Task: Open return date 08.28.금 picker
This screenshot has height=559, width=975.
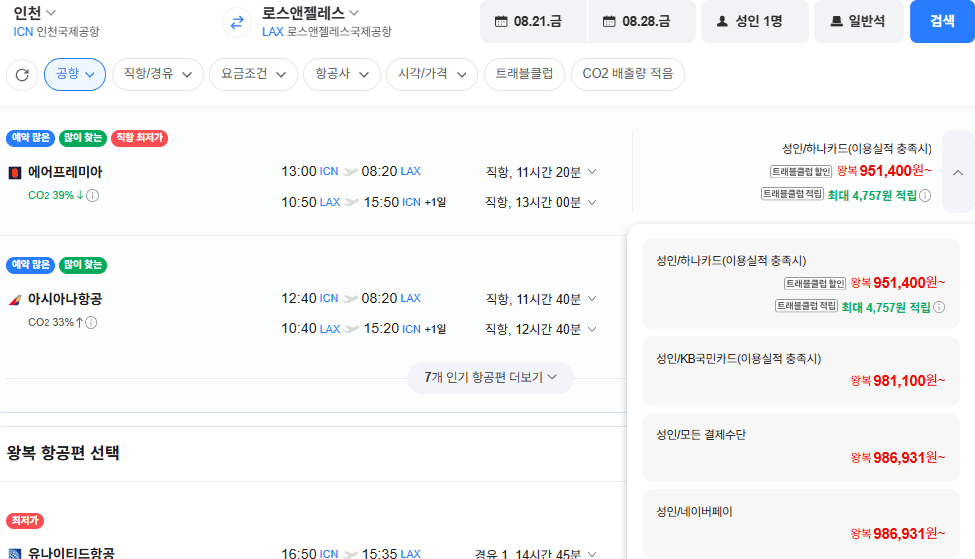Action: [642, 22]
